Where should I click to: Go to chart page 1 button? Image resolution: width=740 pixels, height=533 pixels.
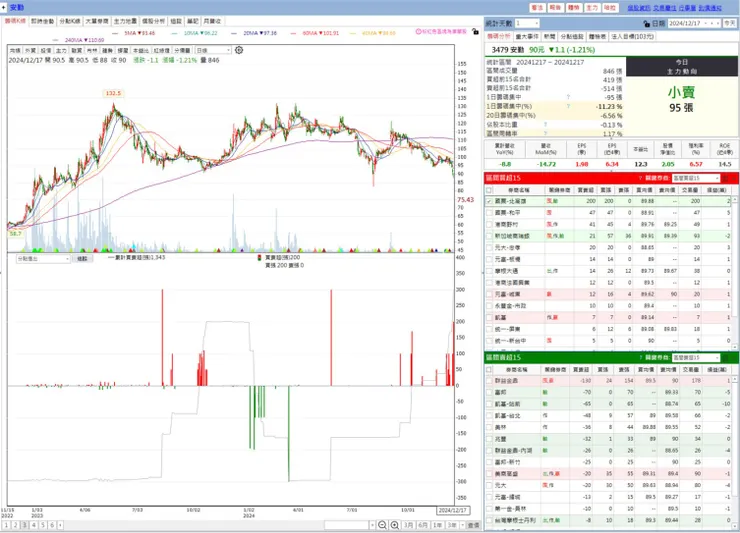(7, 525)
